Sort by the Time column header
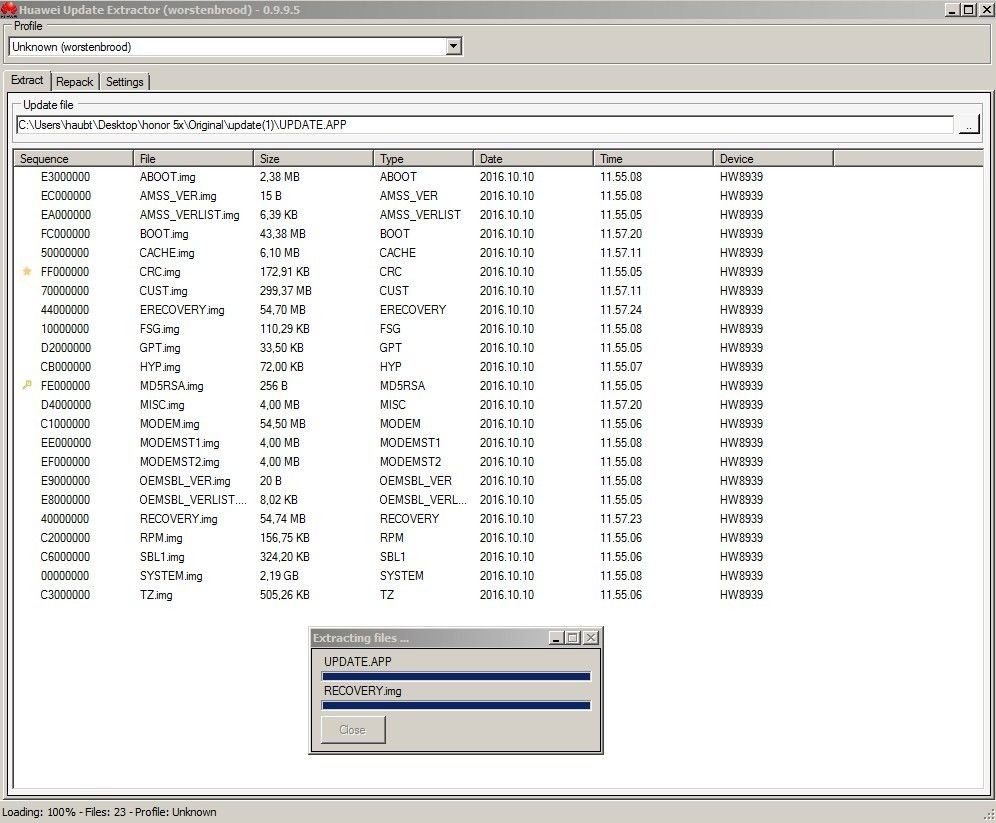This screenshot has height=823, width=996. pos(653,158)
